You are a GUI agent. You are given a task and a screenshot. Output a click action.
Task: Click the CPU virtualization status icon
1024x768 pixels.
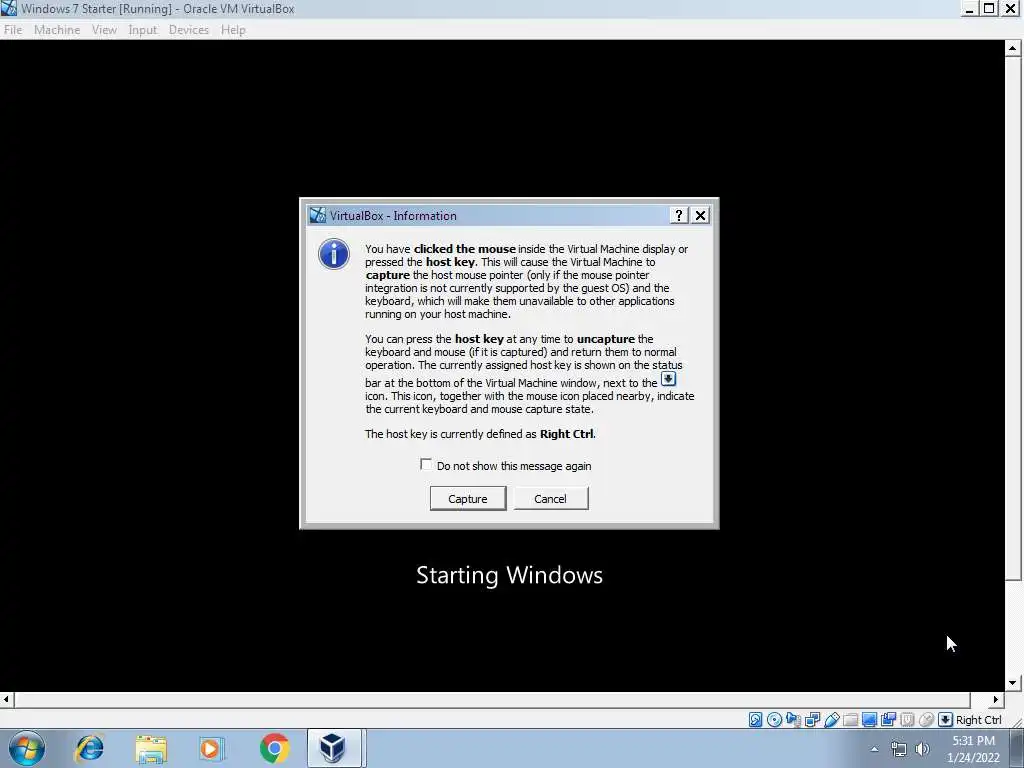(x=907, y=720)
